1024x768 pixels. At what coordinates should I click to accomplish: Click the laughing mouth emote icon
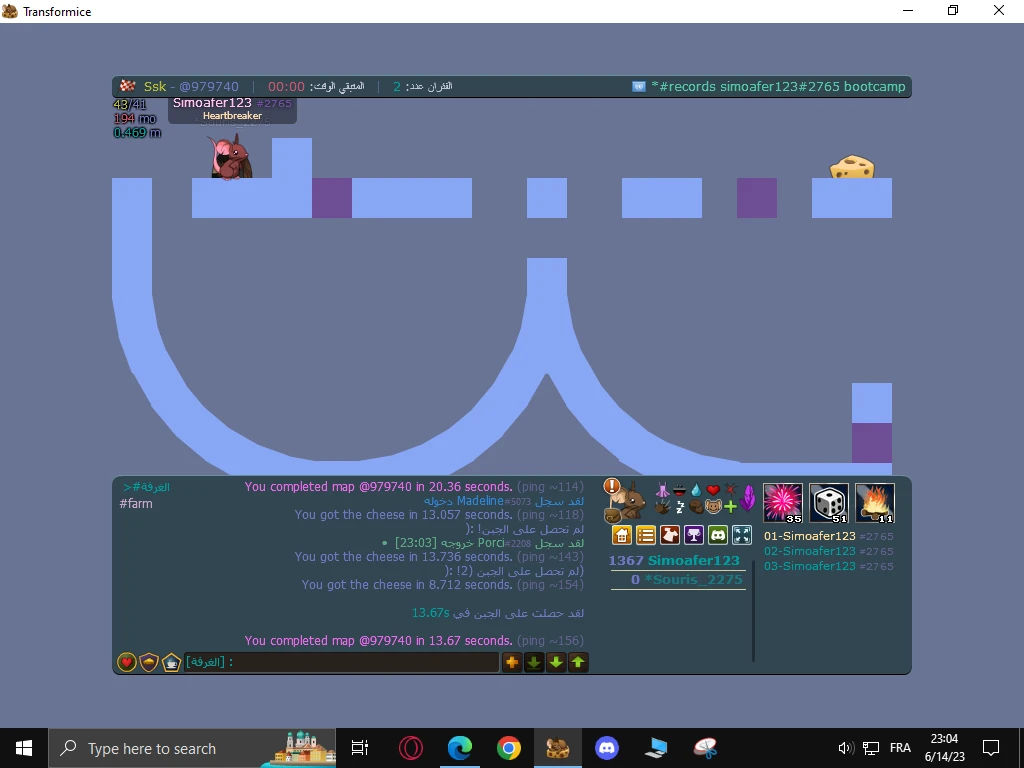coord(680,490)
